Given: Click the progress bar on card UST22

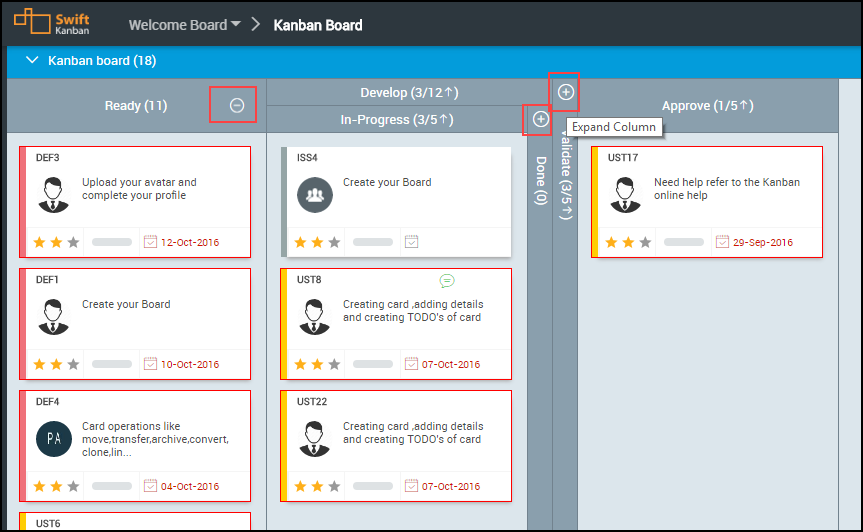Looking at the screenshot, I should click(373, 486).
